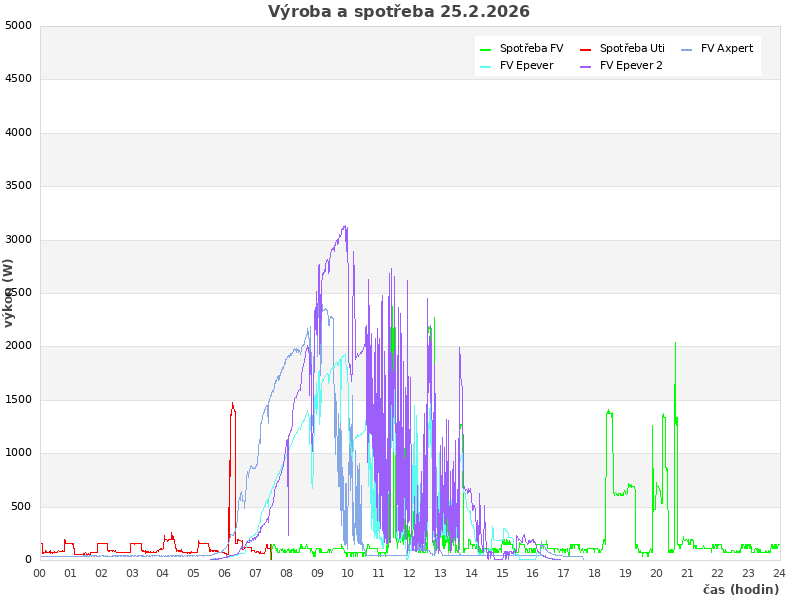Screen dimensions: 800x600
Task: Toggle the FV Axpert legend label
Action: 726,48
